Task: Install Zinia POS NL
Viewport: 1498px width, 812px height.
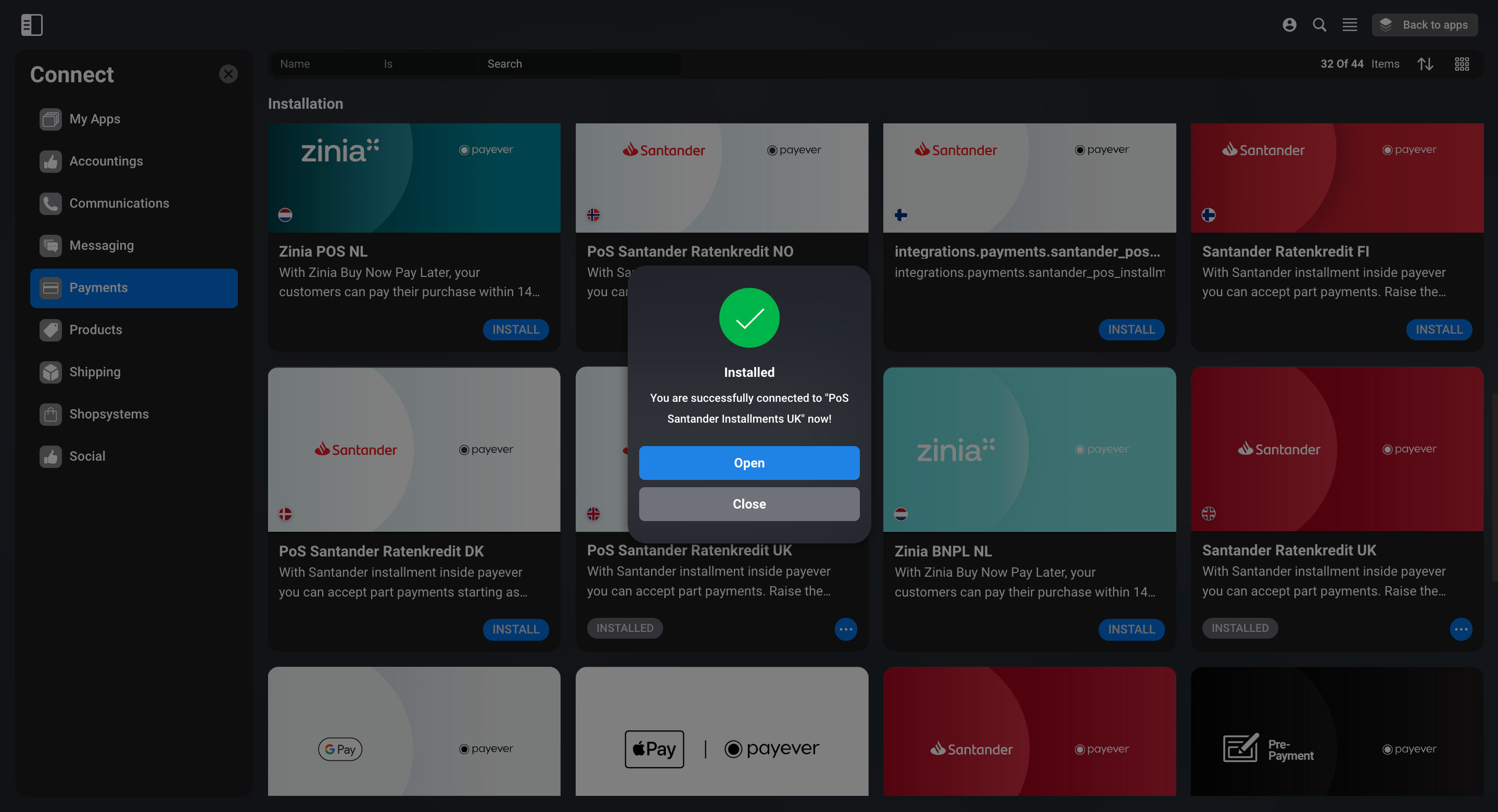Action: click(x=516, y=330)
